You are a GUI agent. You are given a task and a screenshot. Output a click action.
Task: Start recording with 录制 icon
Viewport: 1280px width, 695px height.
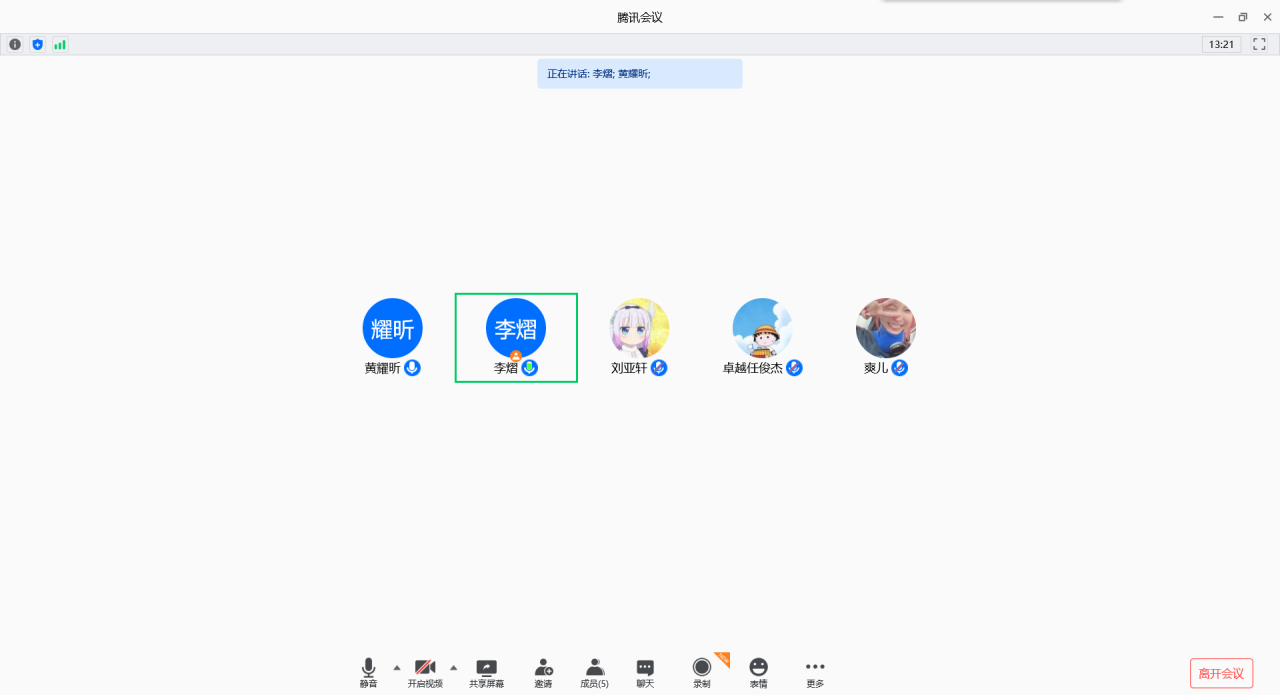click(x=702, y=672)
